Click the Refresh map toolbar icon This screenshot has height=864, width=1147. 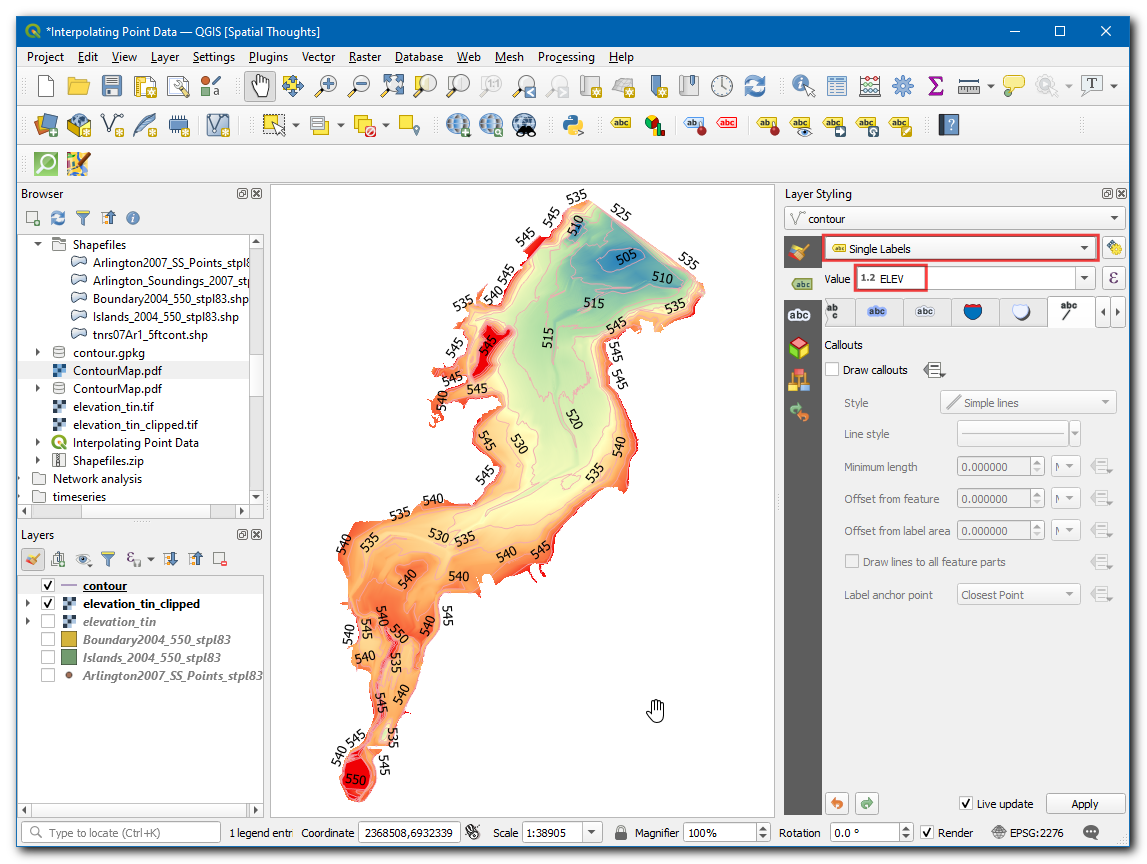(755, 86)
